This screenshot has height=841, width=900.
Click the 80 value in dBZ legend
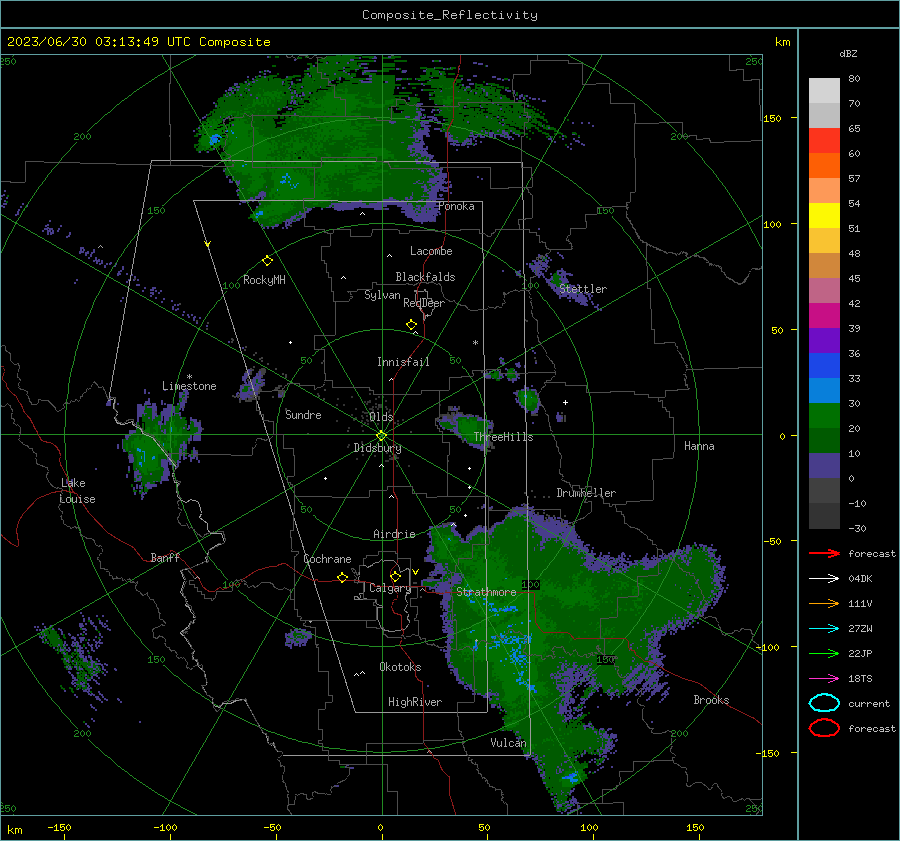tap(854, 79)
